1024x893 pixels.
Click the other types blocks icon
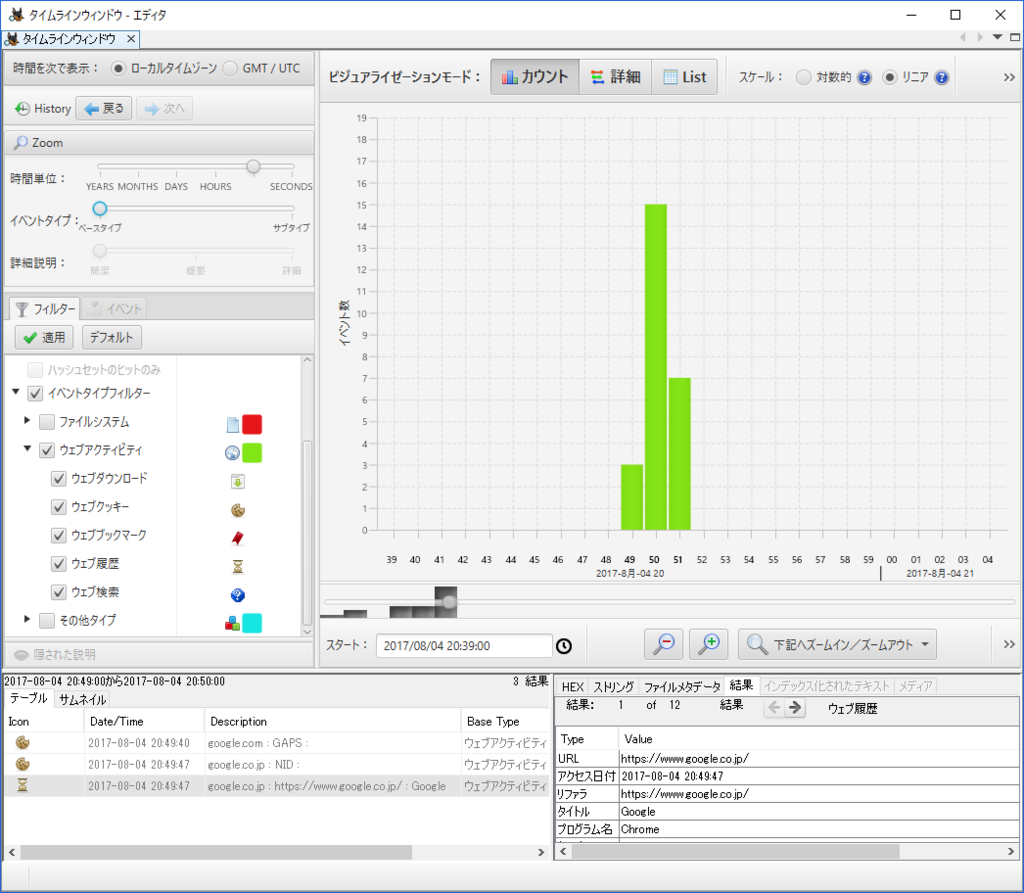tap(232, 624)
